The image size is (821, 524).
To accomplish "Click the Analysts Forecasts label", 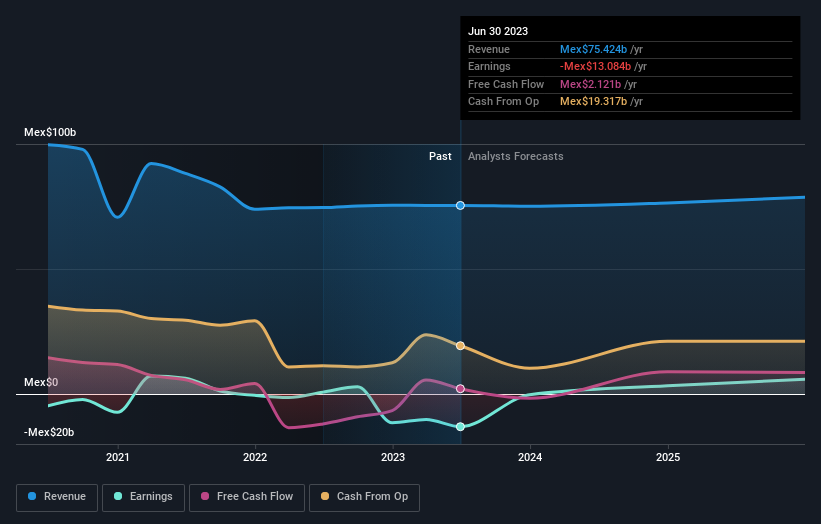I will 516,156.
